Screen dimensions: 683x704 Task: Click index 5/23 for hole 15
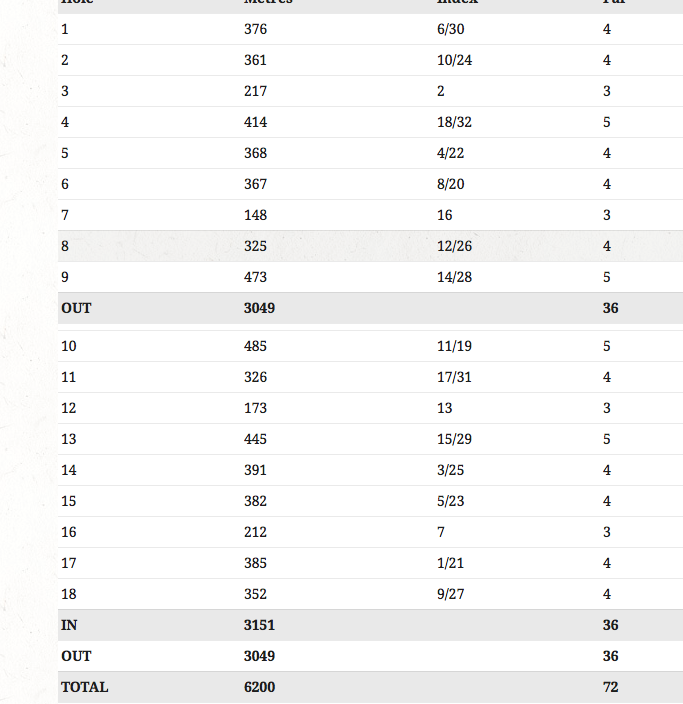coord(450,501)
